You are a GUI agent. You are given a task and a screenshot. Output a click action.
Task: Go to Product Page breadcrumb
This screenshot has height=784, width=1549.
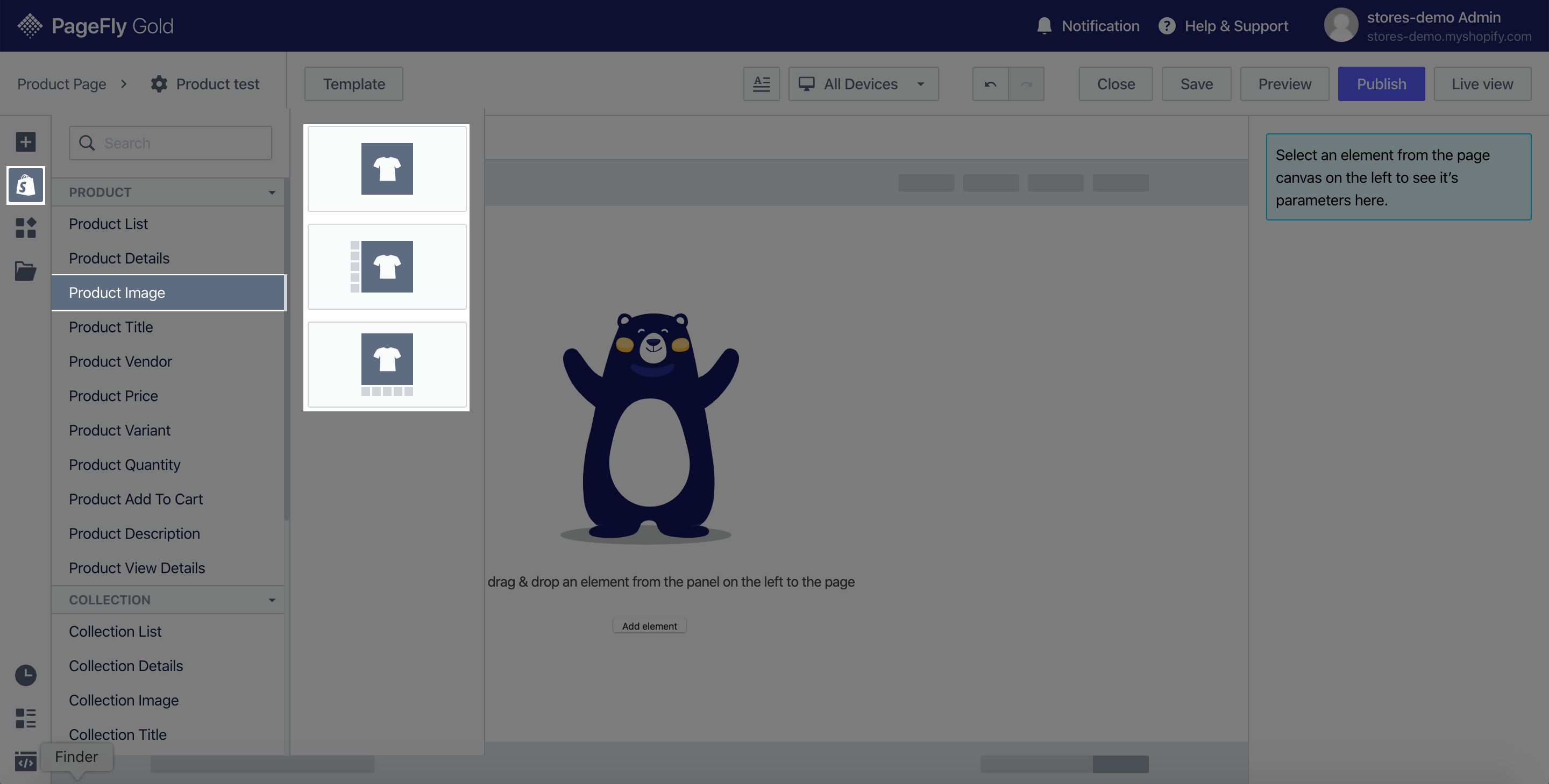click(x=61, y=83)
